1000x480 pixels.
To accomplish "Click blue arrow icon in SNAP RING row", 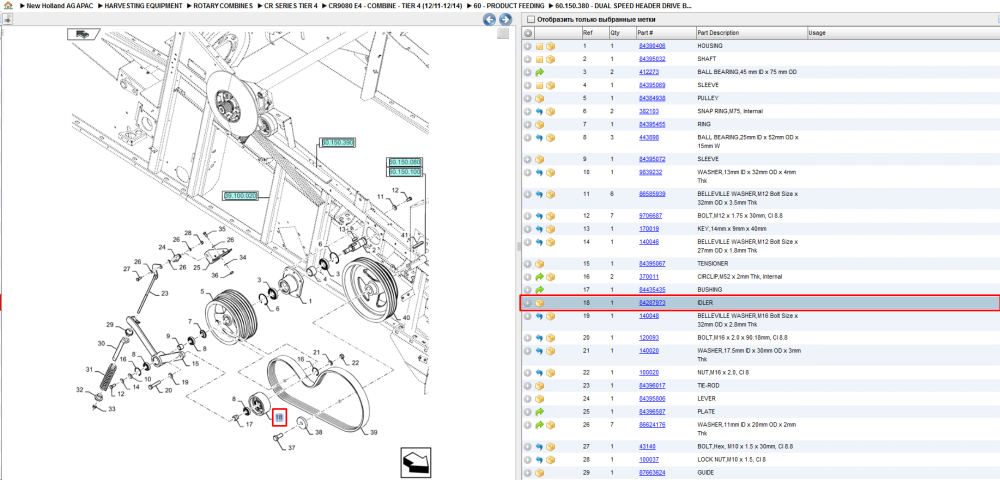I will pyautogui.click(x=539, y=112).
